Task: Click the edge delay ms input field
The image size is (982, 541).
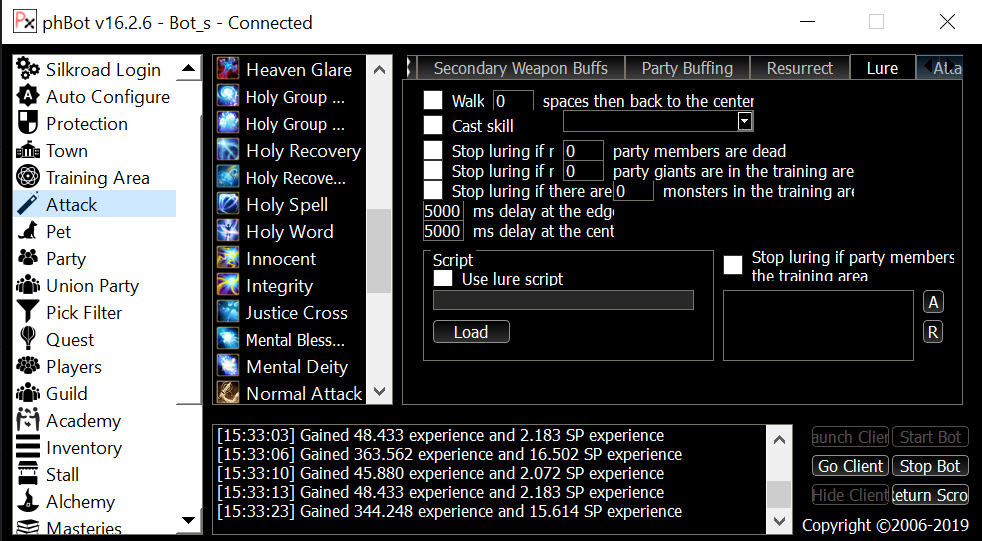Action: tap(443, 211)
